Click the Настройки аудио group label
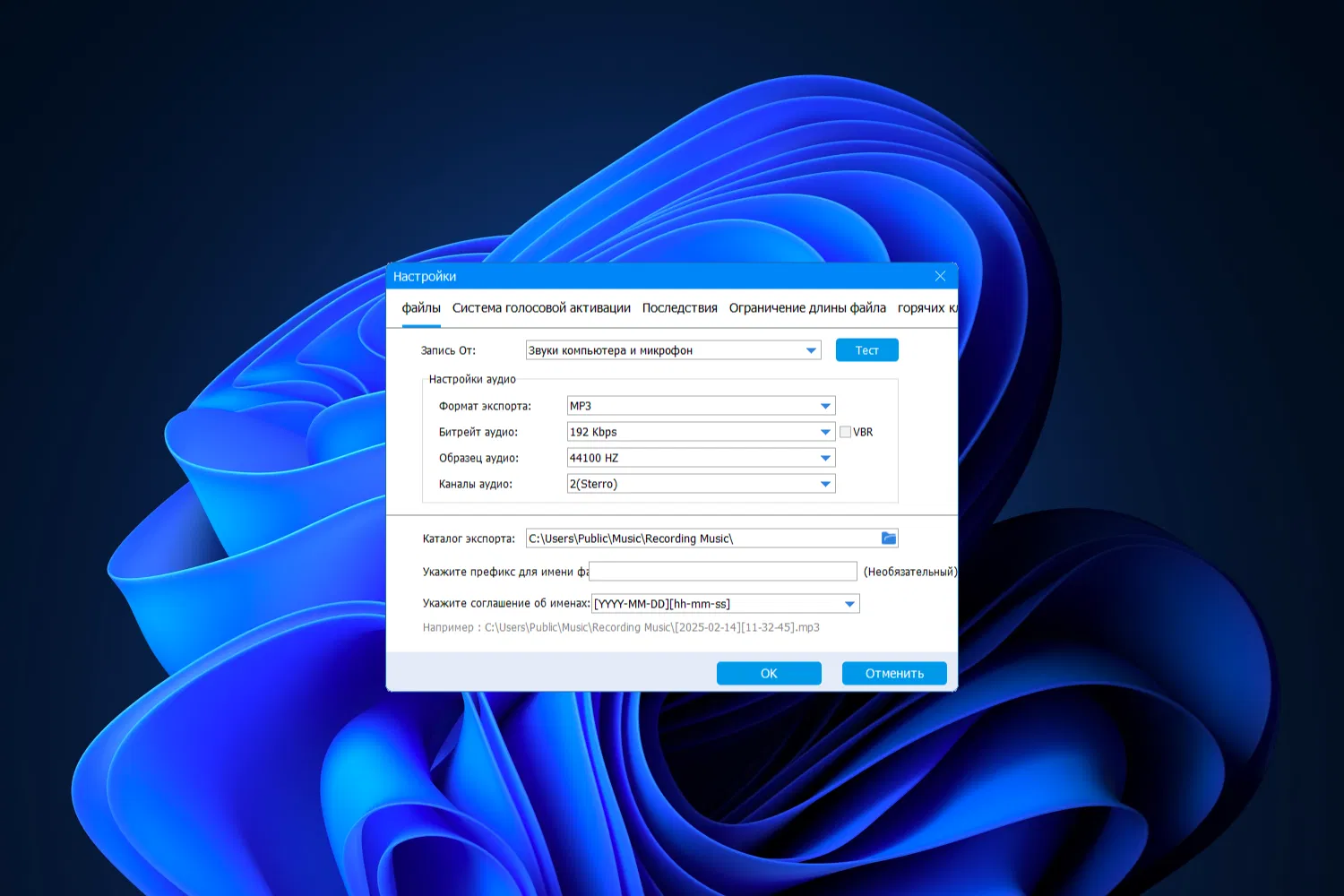1344x896 pixels. tap(472, 379)
